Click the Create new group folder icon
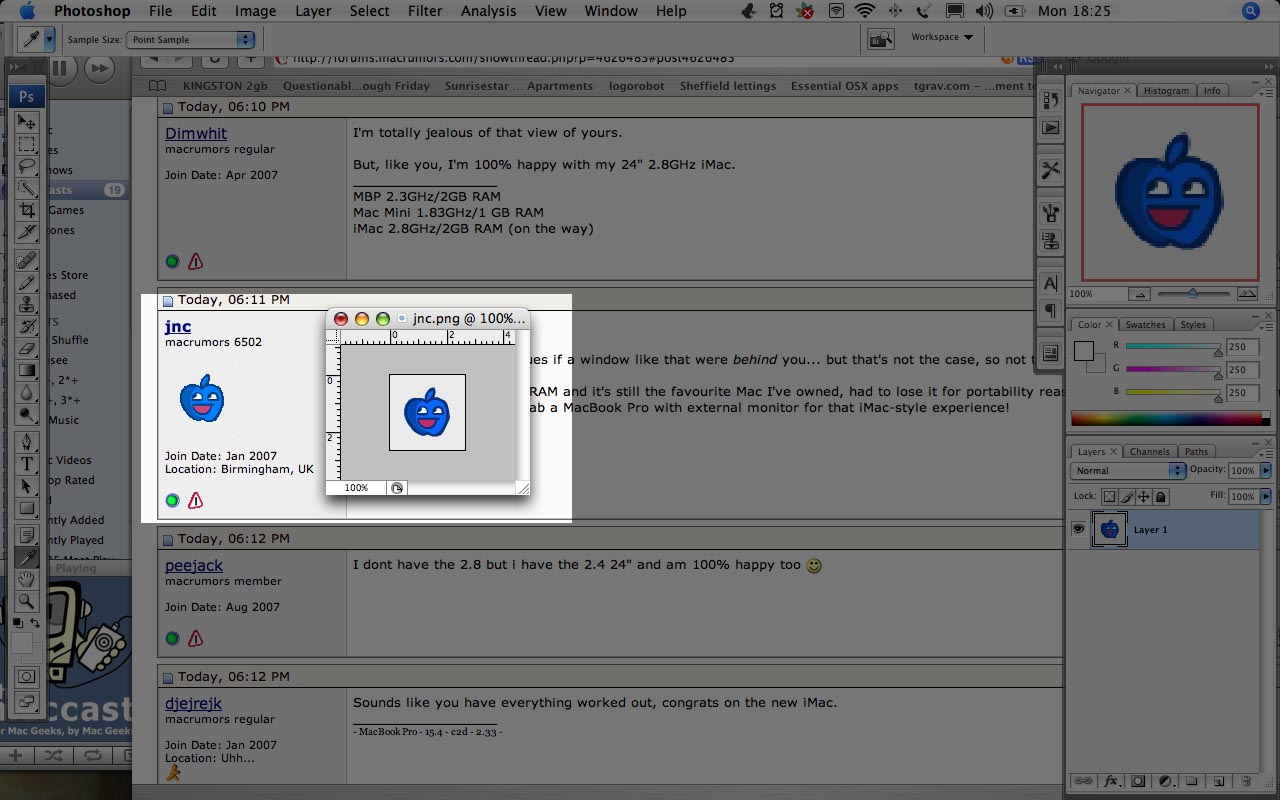The width and height of the screenshot is (1280, 800). tap(1192, 781)
